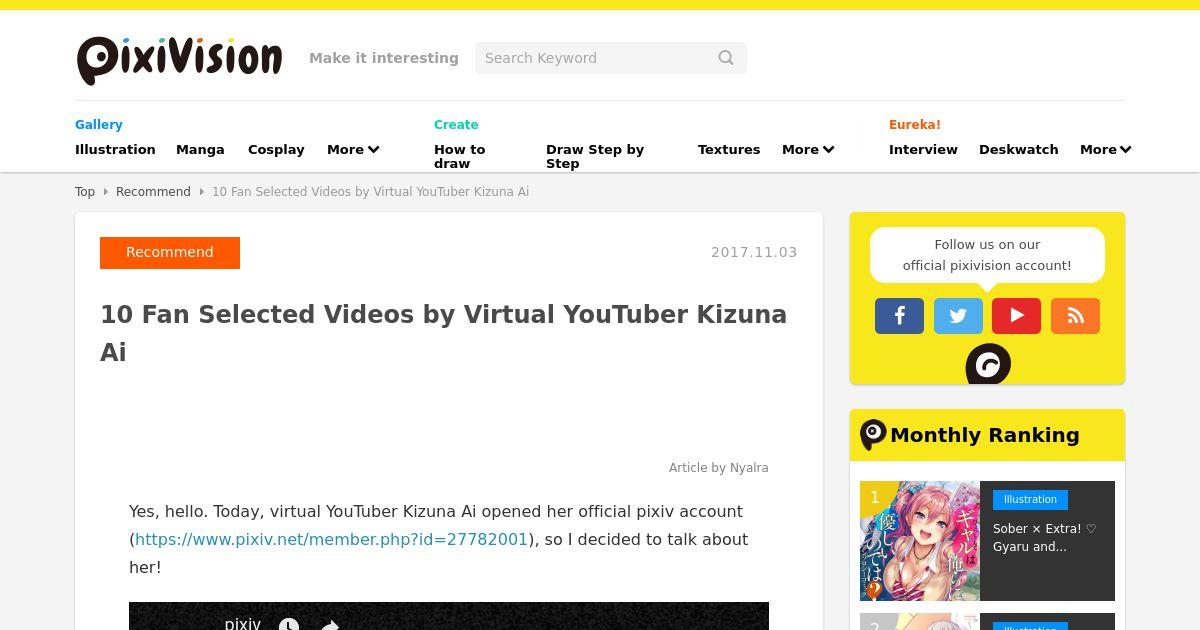Image resolution: width=1200 pixels, height=630 pixels.
Task: Click the Make it interesting tagline
Action: pos(384,58)
